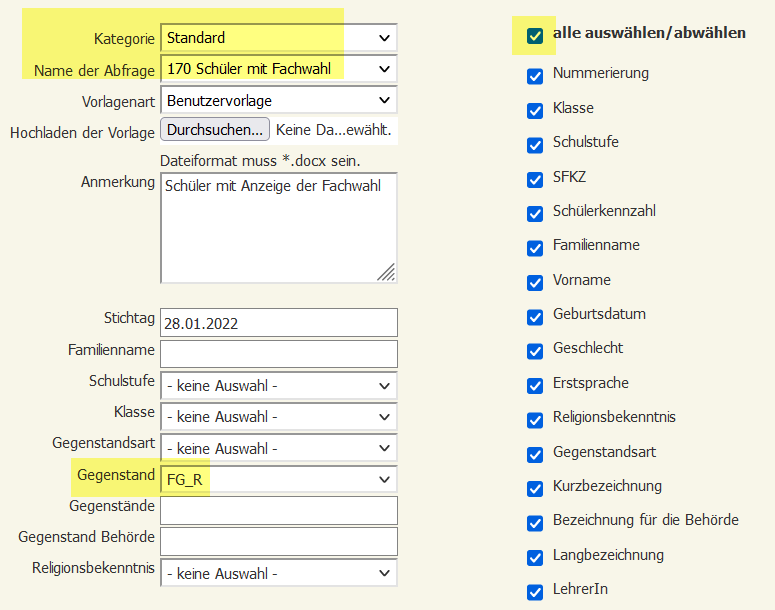Click the 'Dateiformat muss *.docx sein.' hint

click(x=260, y=161)
